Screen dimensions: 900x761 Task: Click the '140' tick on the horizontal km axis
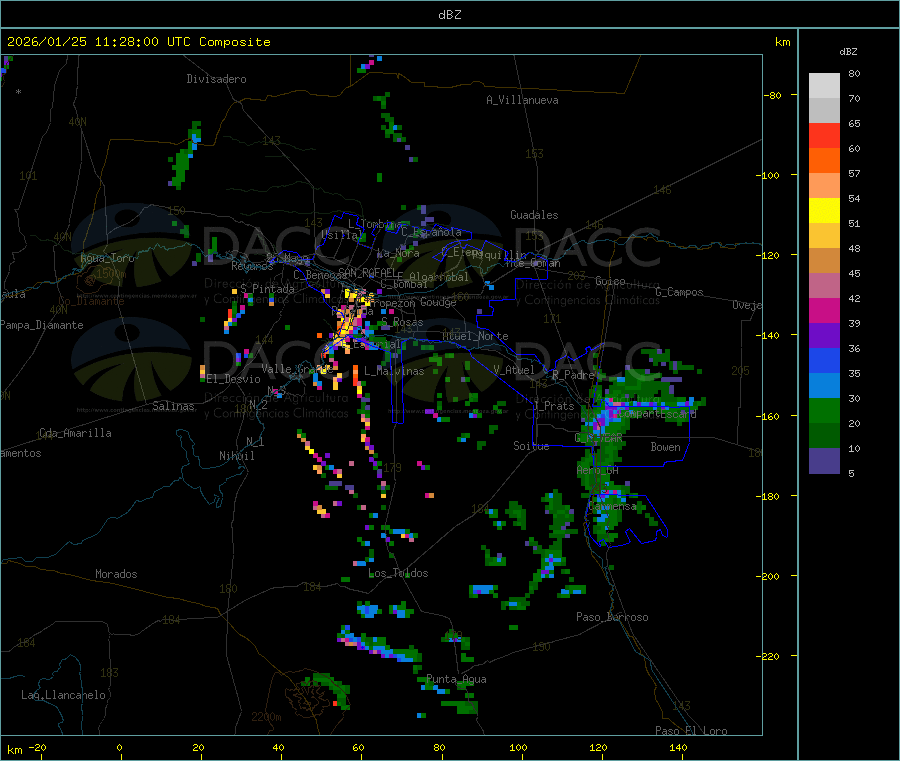[678, 747]
